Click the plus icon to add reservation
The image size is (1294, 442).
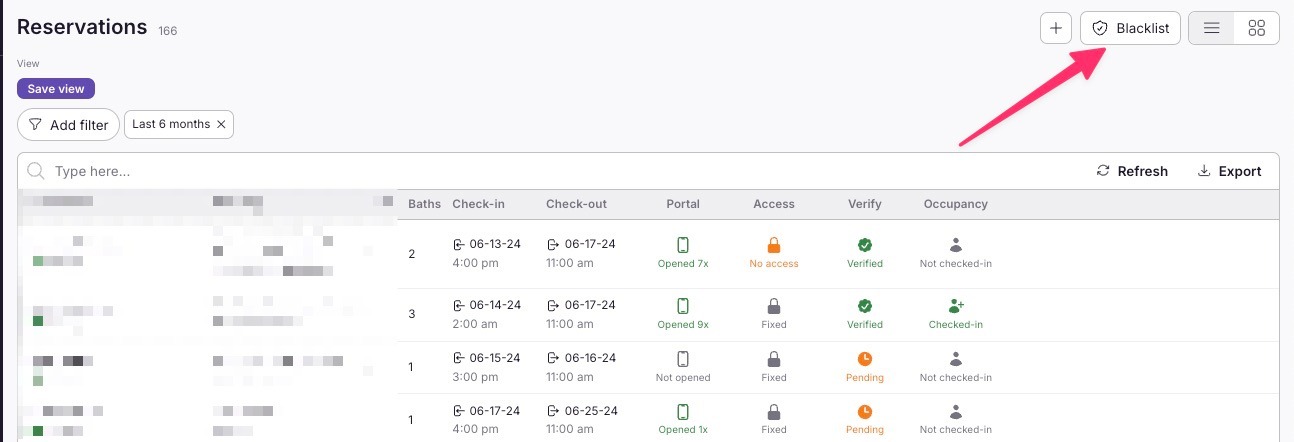point(1056,28)
